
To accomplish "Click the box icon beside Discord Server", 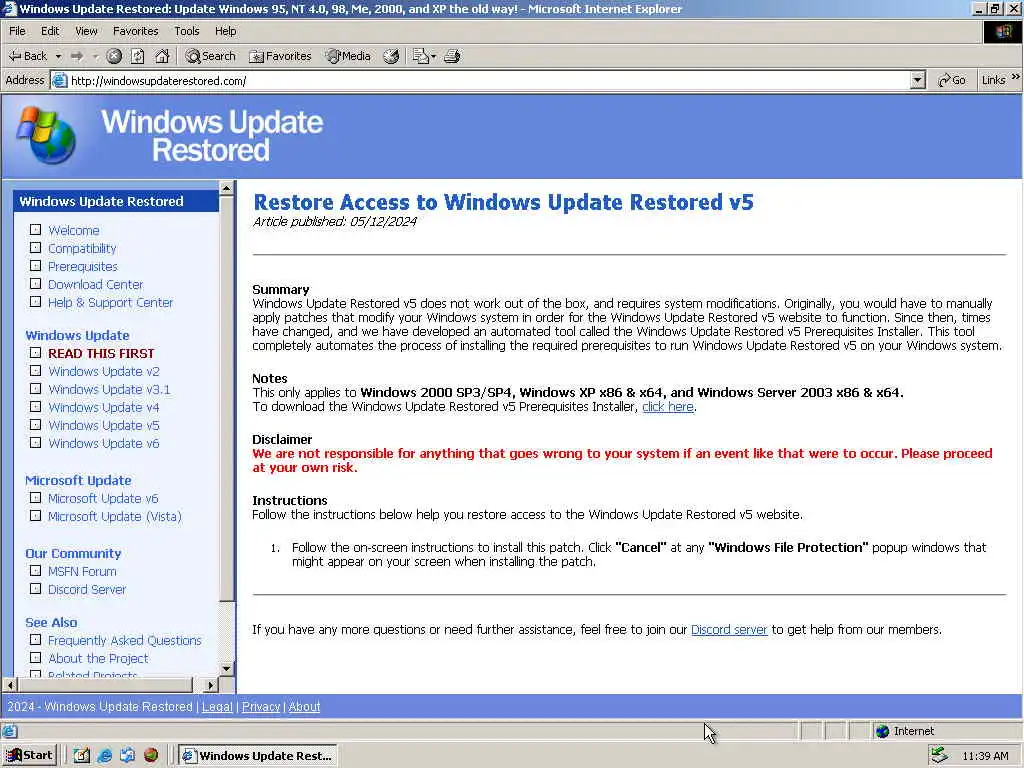I will pos(35,589).
